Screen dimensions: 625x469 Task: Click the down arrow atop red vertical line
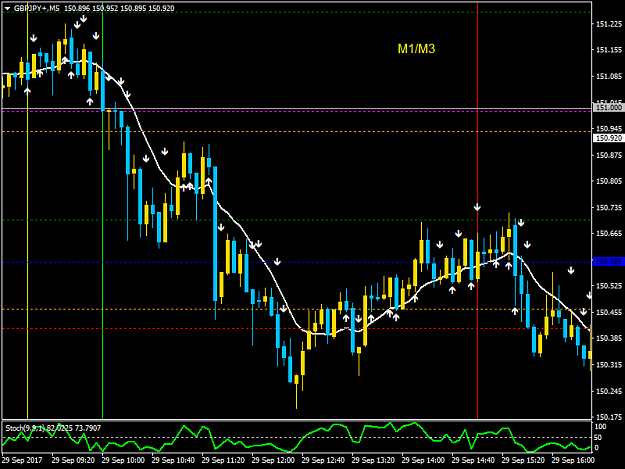(477, 207)
